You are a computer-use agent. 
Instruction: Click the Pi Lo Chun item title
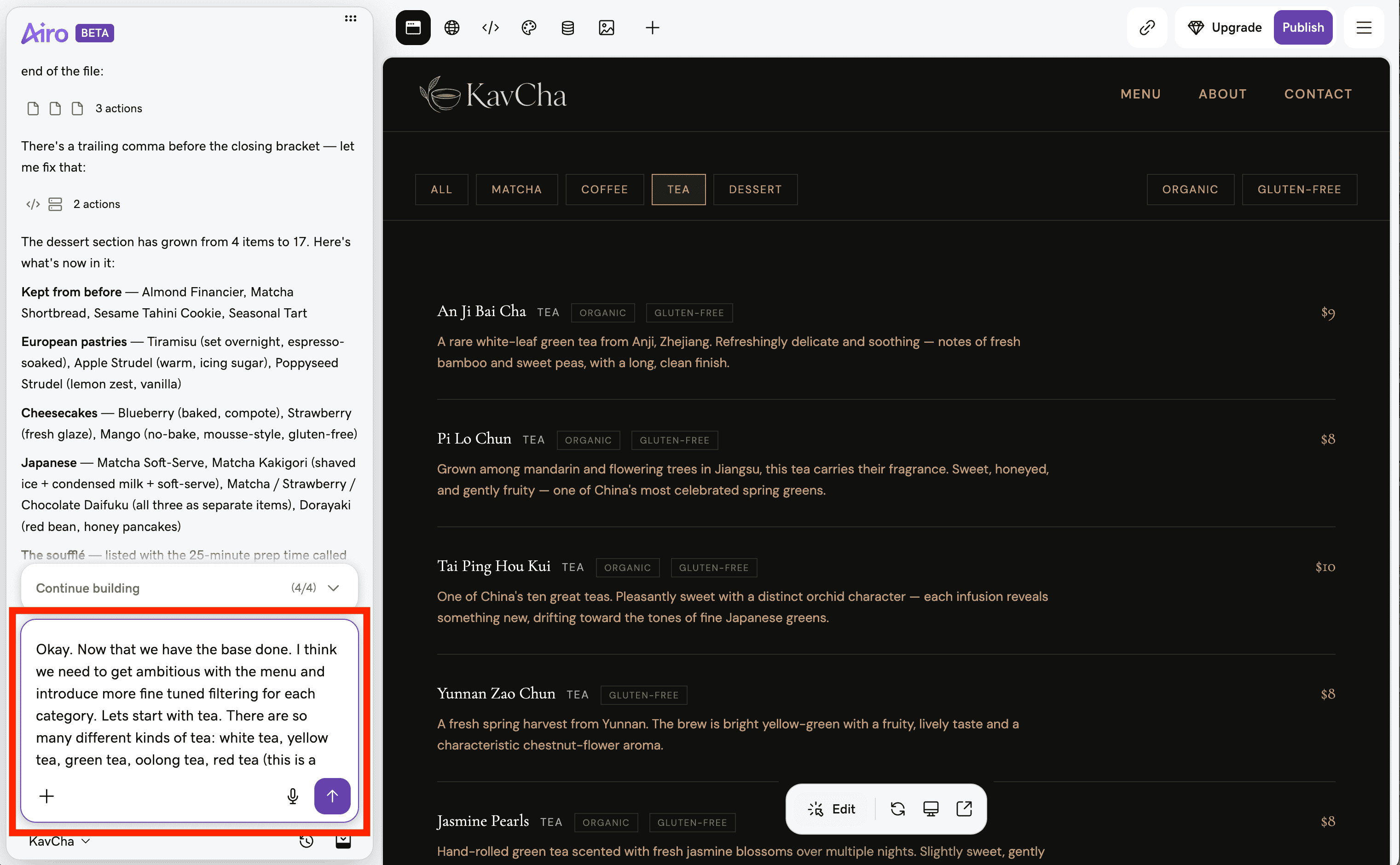point(474,439)
